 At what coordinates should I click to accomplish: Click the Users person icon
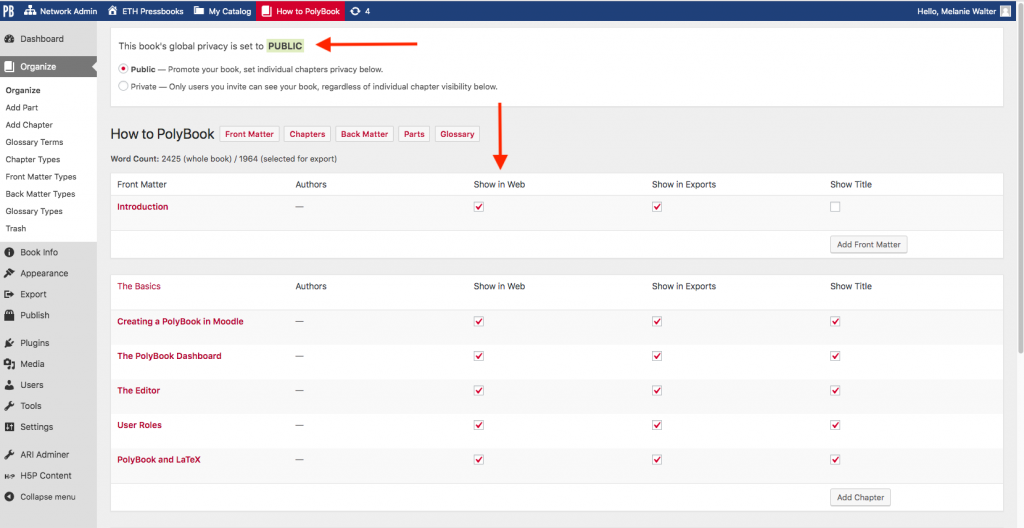tap(9, 385)
